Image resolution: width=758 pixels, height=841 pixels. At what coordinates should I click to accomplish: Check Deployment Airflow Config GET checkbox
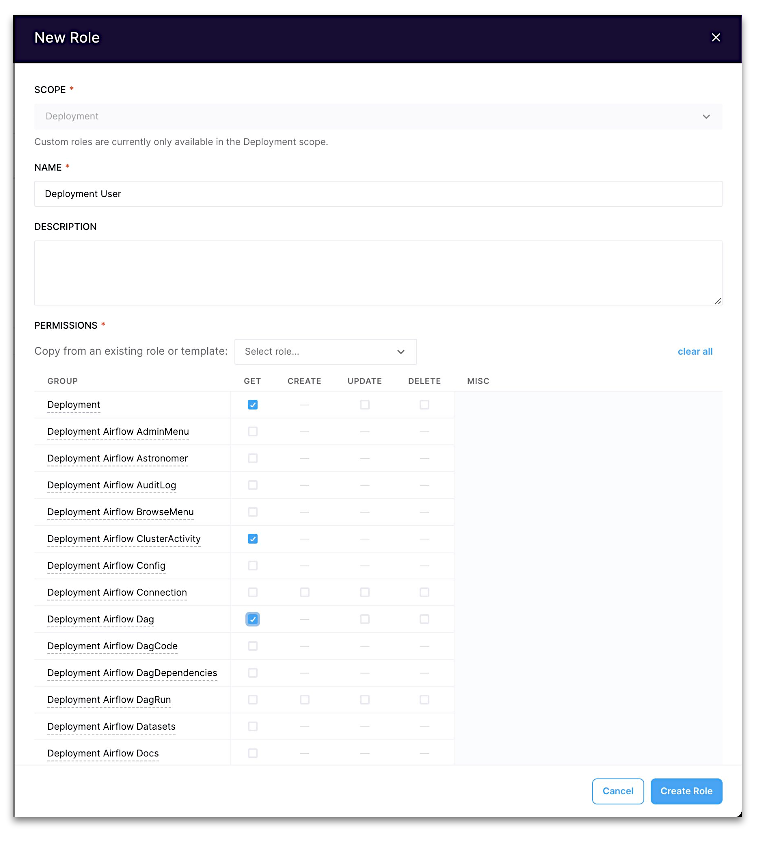[x=253, y=566]
